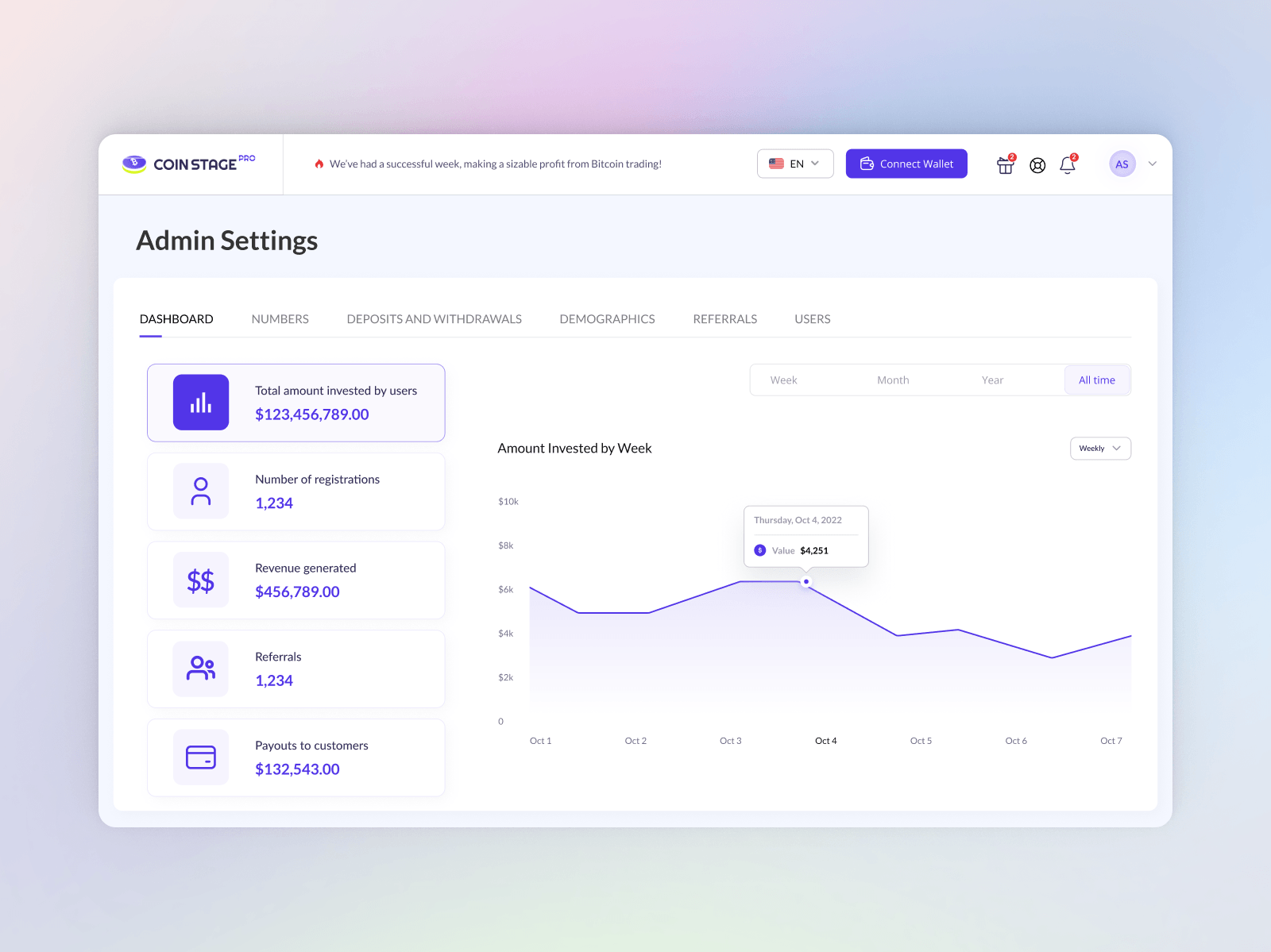Expand the EN language dropdown
This screenshot has height=952, width=1271.
pos(795,164)
